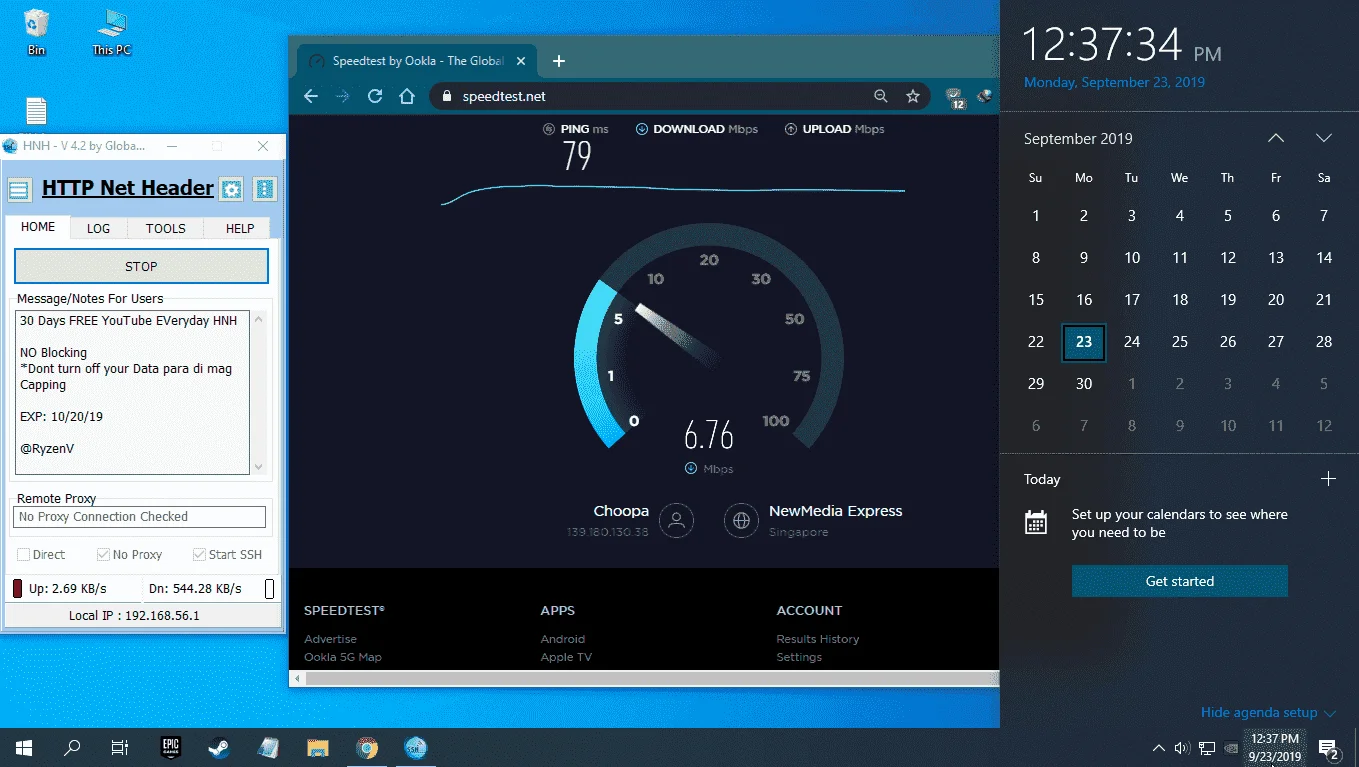Select September 30 in the calendar
1359x767 pixels.
pos(1084,383)
